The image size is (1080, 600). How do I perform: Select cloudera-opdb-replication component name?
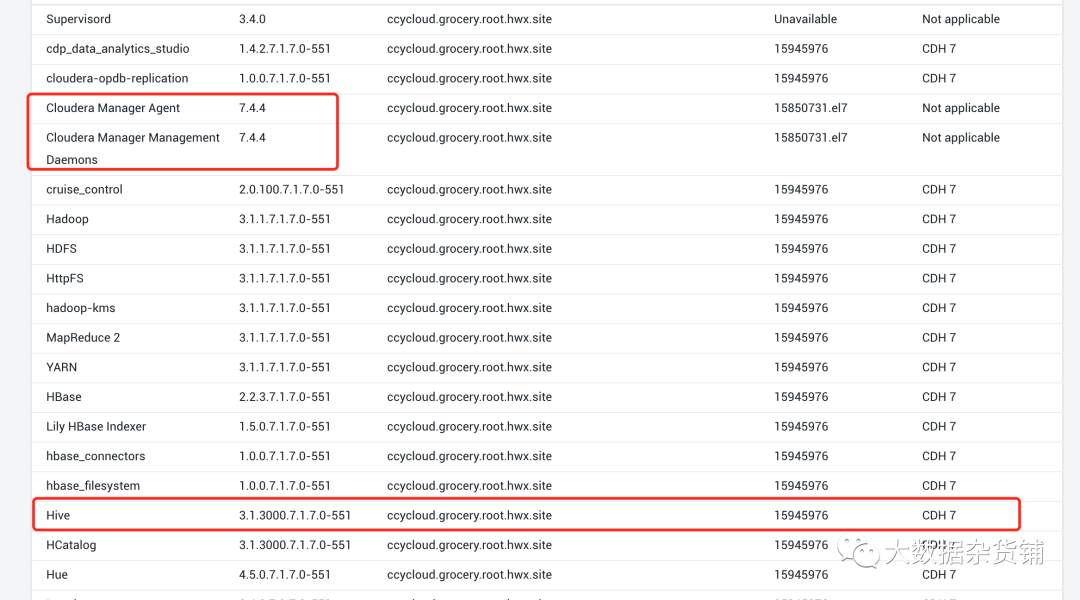(117, 79)
